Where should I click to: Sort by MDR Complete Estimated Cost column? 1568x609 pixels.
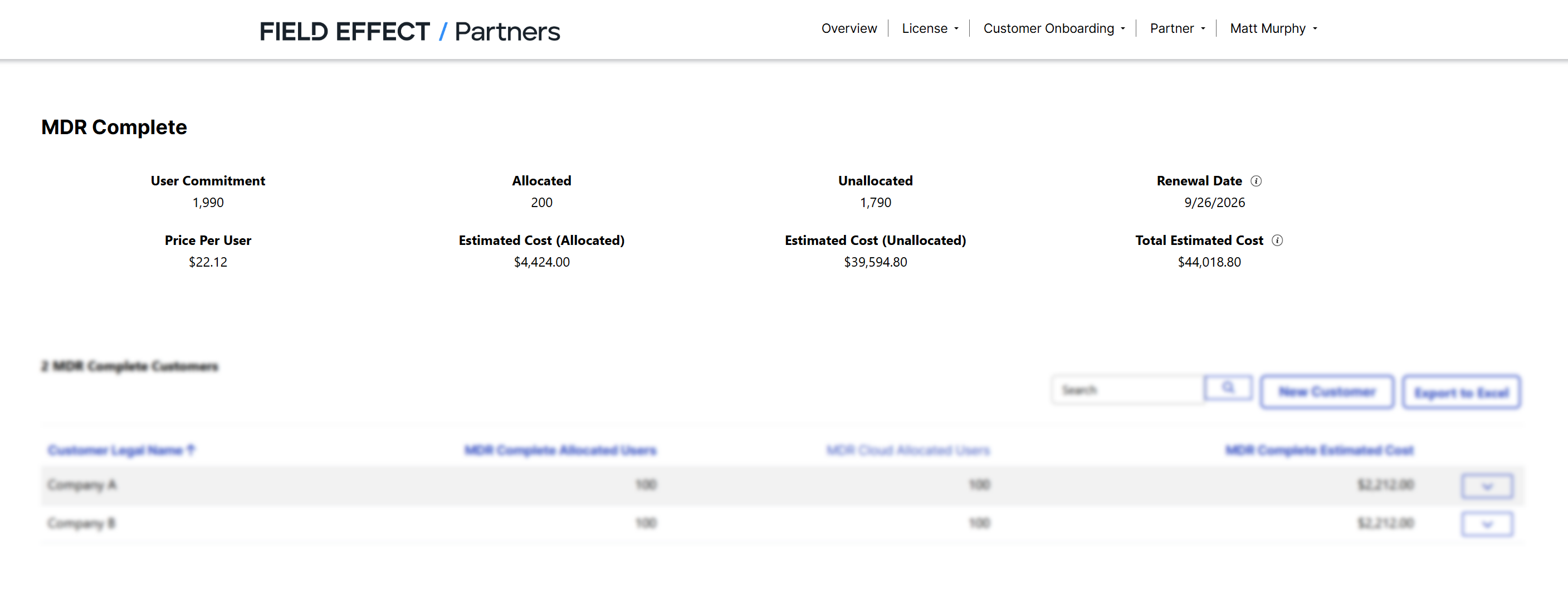pos(1318,450)
